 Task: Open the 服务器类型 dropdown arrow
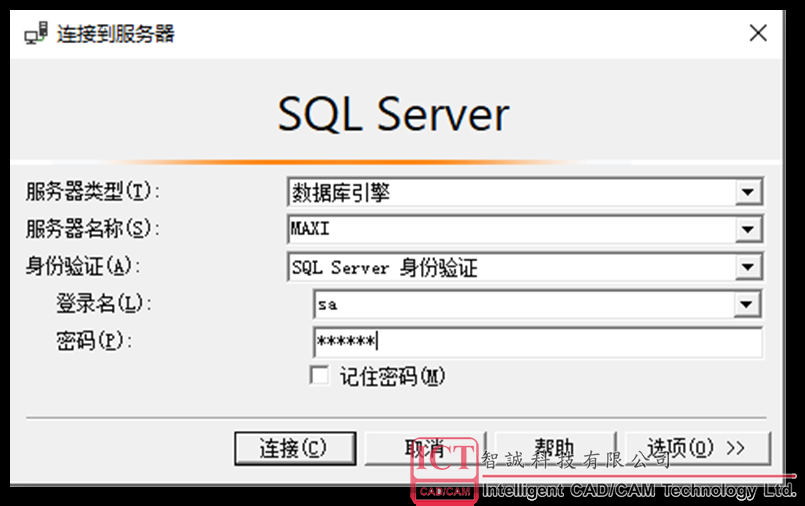coord(748,192)
